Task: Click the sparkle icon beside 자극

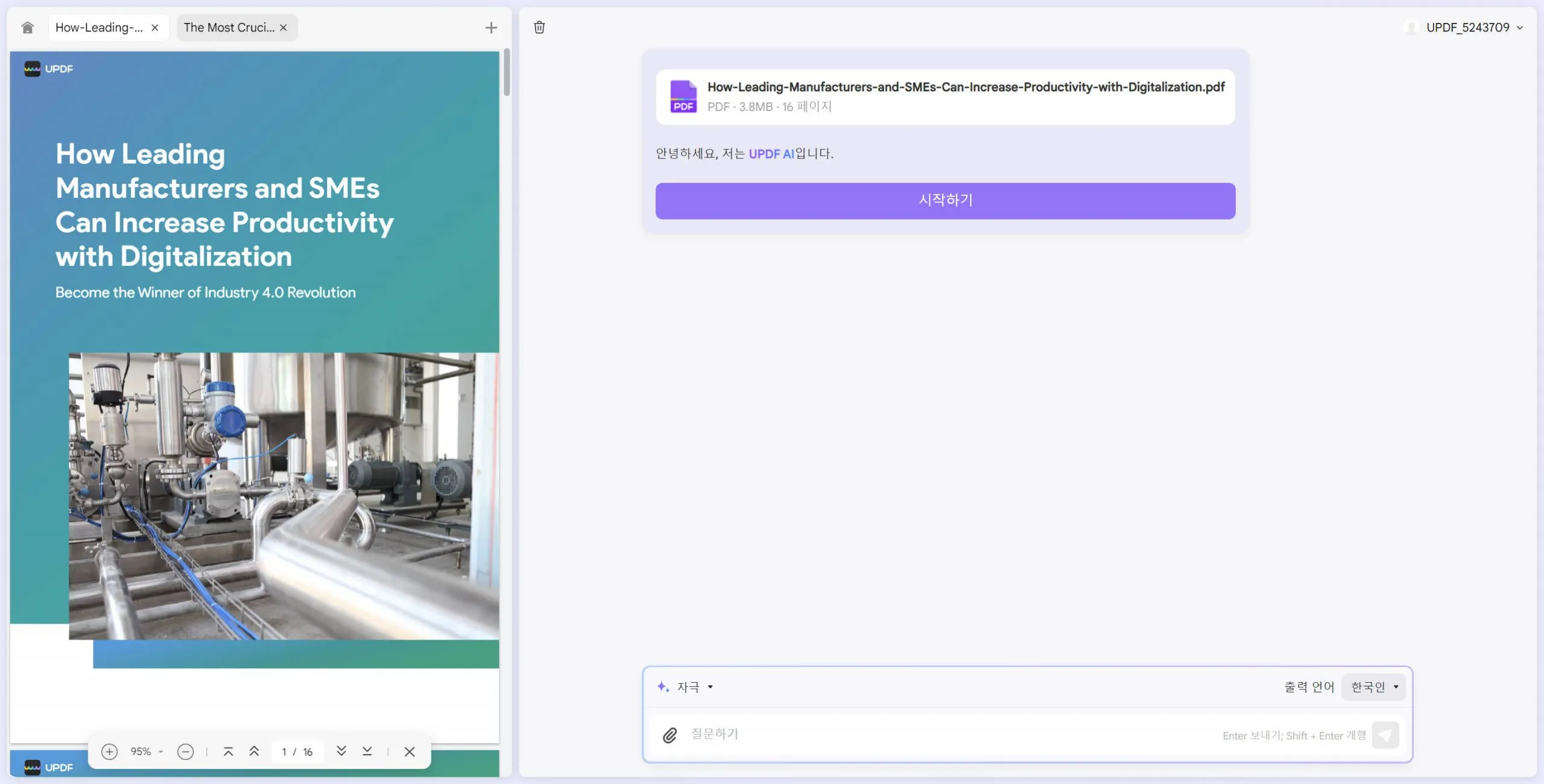Action: pyautogui.click(x=663, y=687)
